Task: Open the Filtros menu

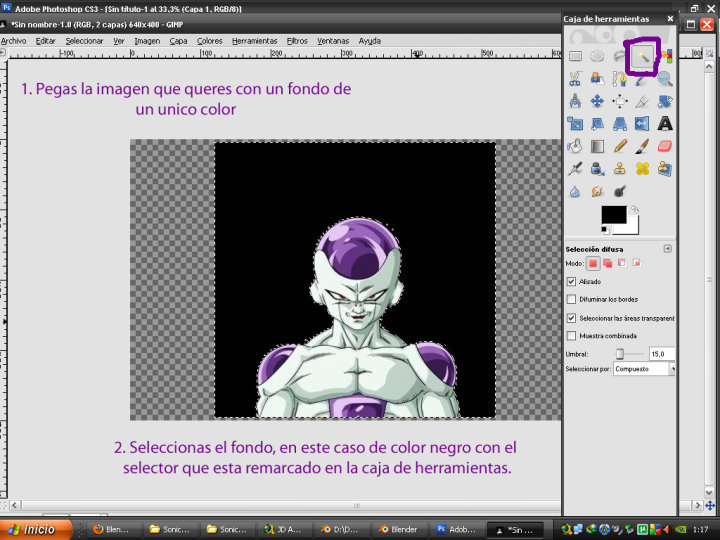Action: pyautogui.click(x=297, y=41)
